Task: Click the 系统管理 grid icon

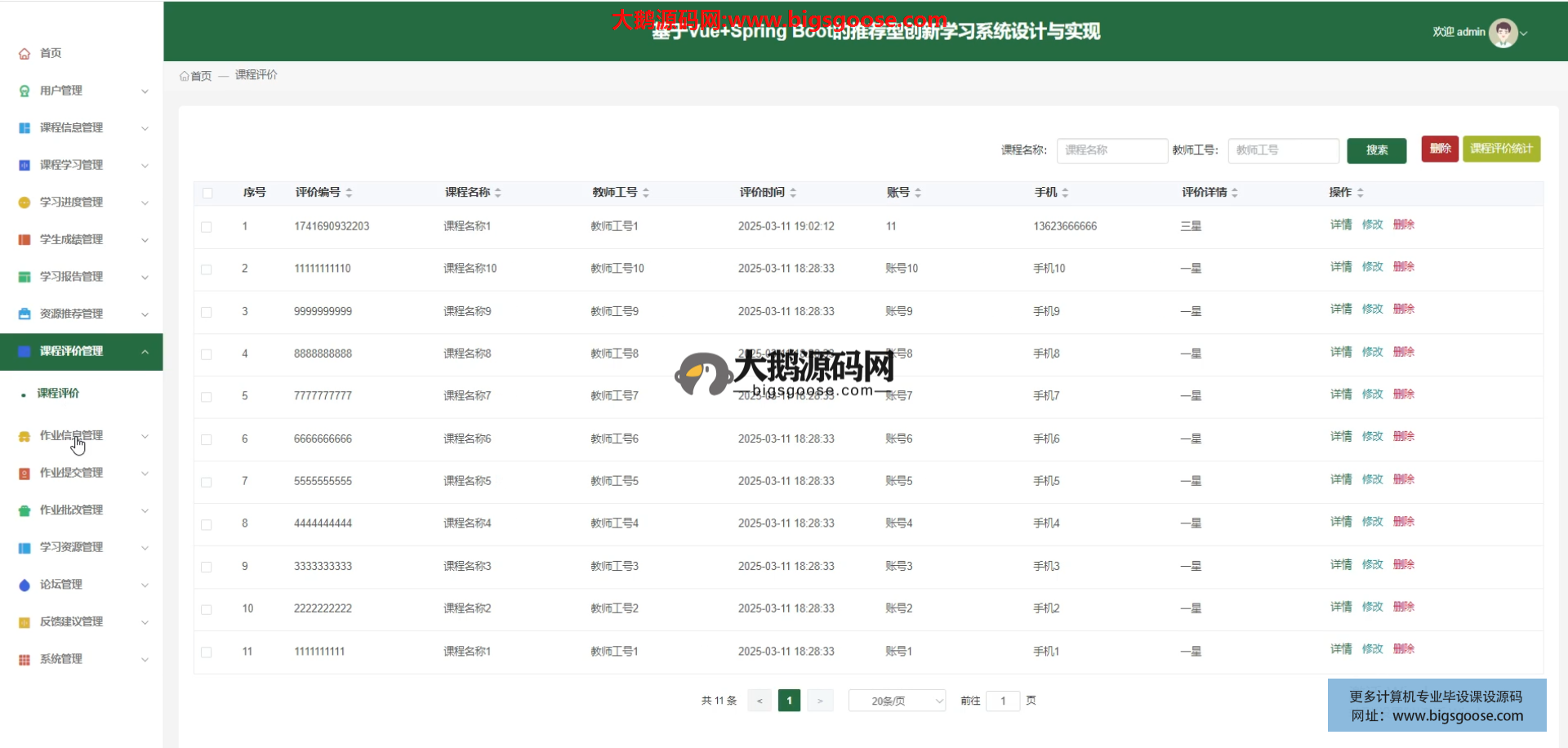Action: pos(24,660)
